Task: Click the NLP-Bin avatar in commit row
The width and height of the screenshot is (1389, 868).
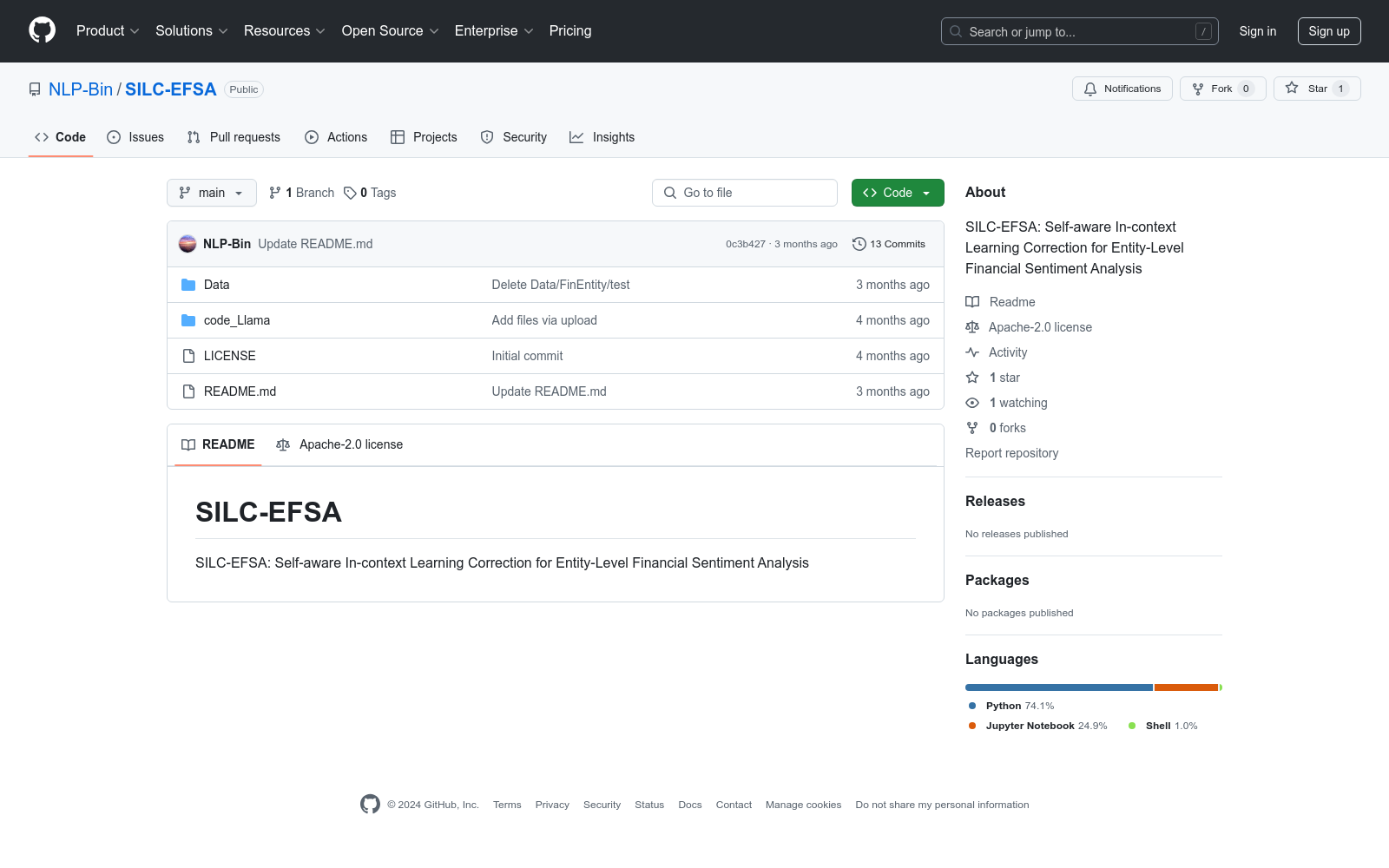Action: tap(188, 244)
